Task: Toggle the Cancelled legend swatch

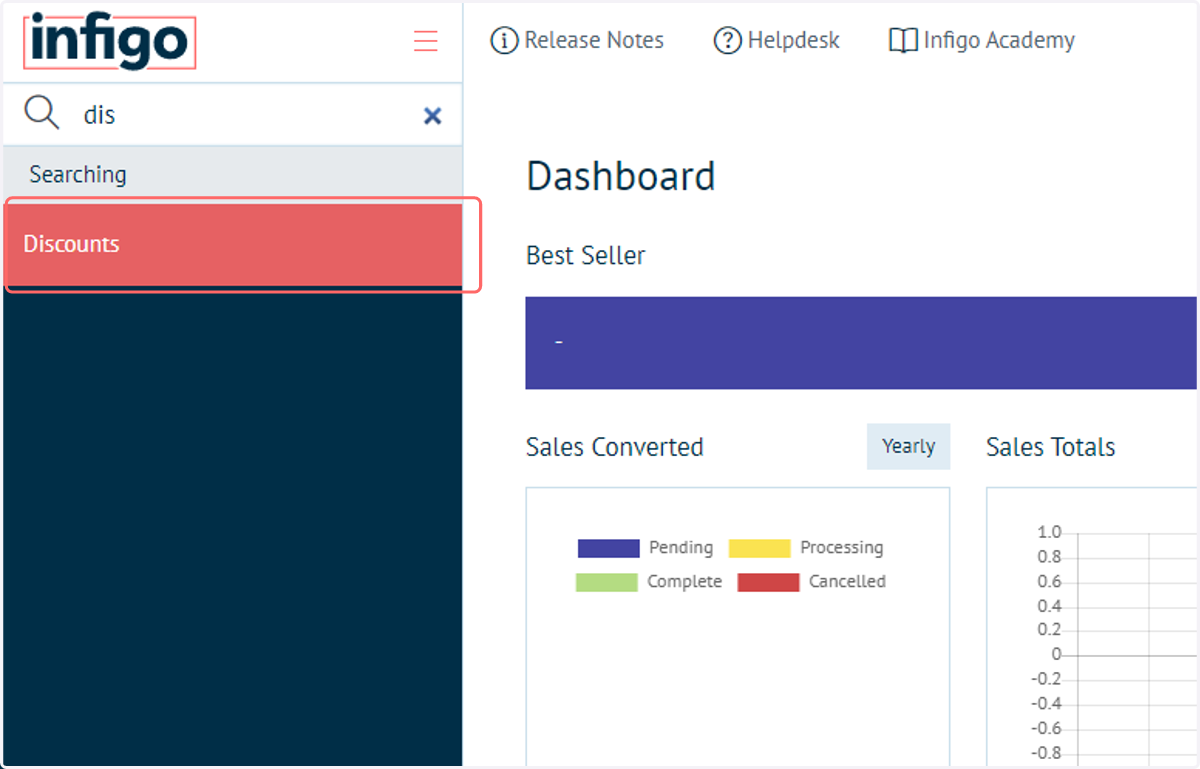Action: point(768,582)
